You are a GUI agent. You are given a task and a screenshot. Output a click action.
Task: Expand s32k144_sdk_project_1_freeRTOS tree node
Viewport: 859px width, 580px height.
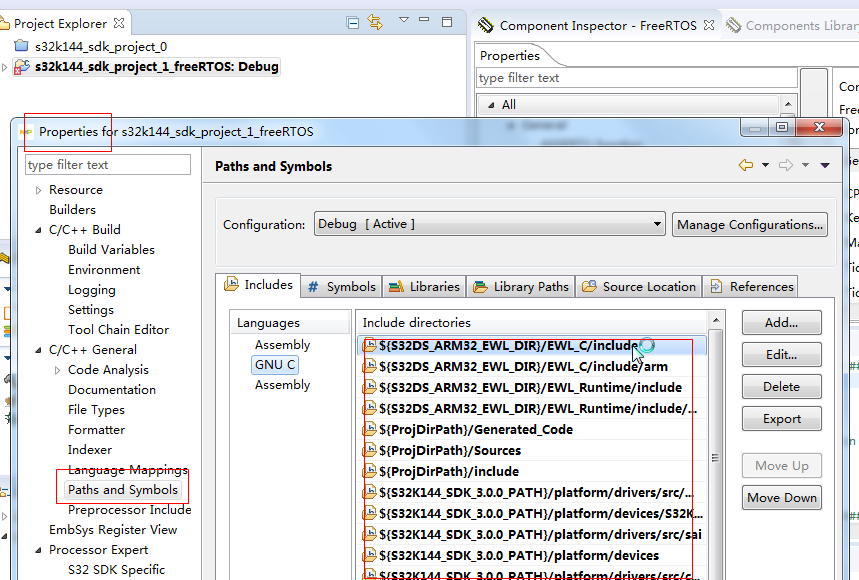4,67
